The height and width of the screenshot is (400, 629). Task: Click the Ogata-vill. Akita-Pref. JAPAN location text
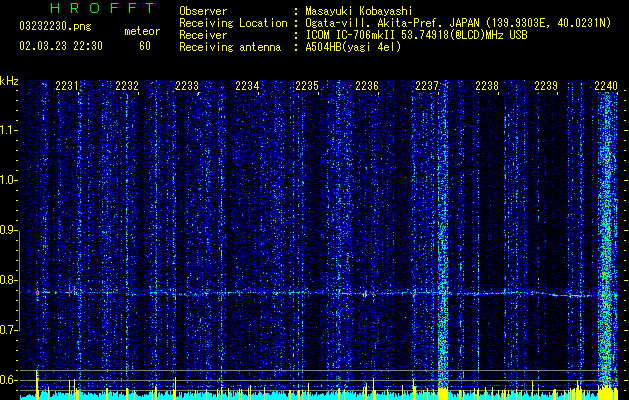[458, 23]
